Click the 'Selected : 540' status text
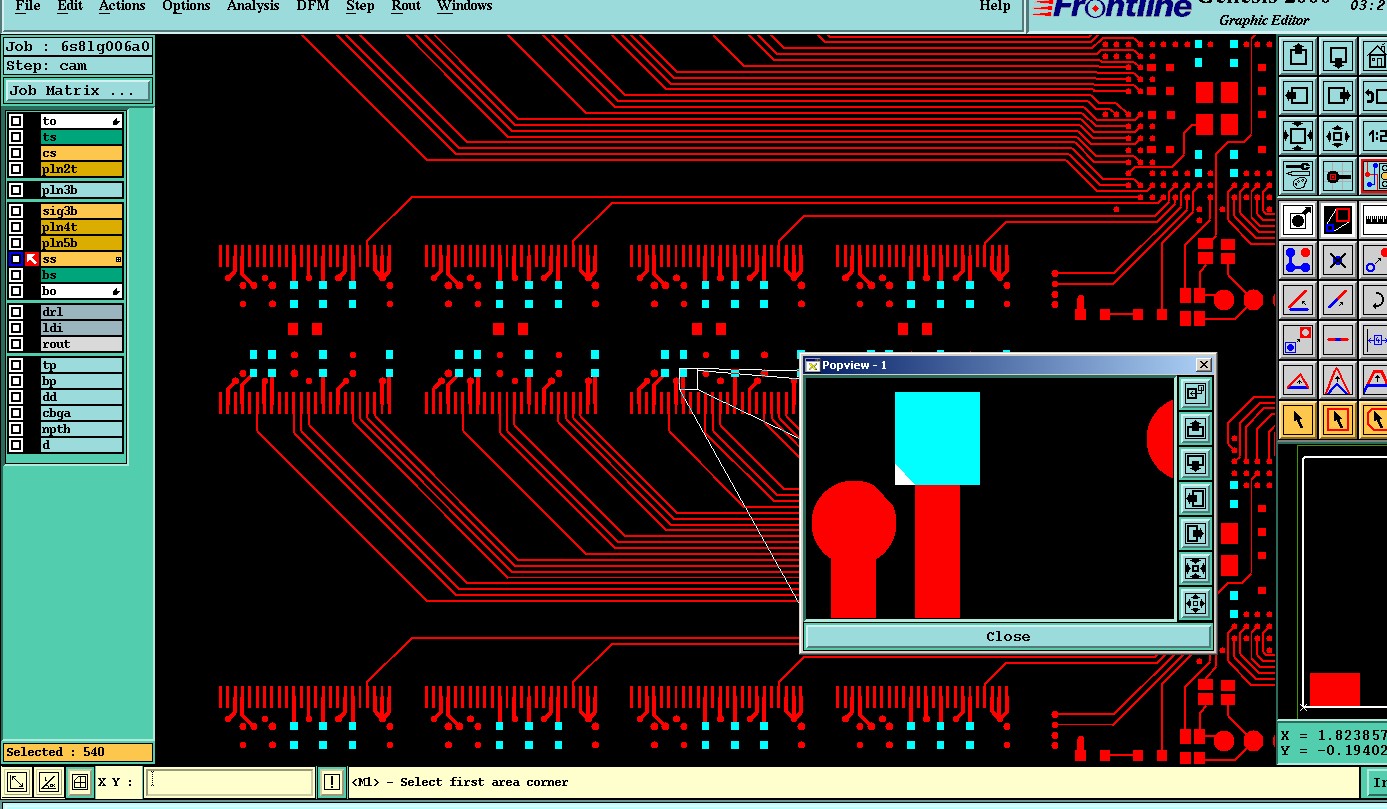Image resolution: width=1387 pixels, height=809 pixels. click(55, 752)
